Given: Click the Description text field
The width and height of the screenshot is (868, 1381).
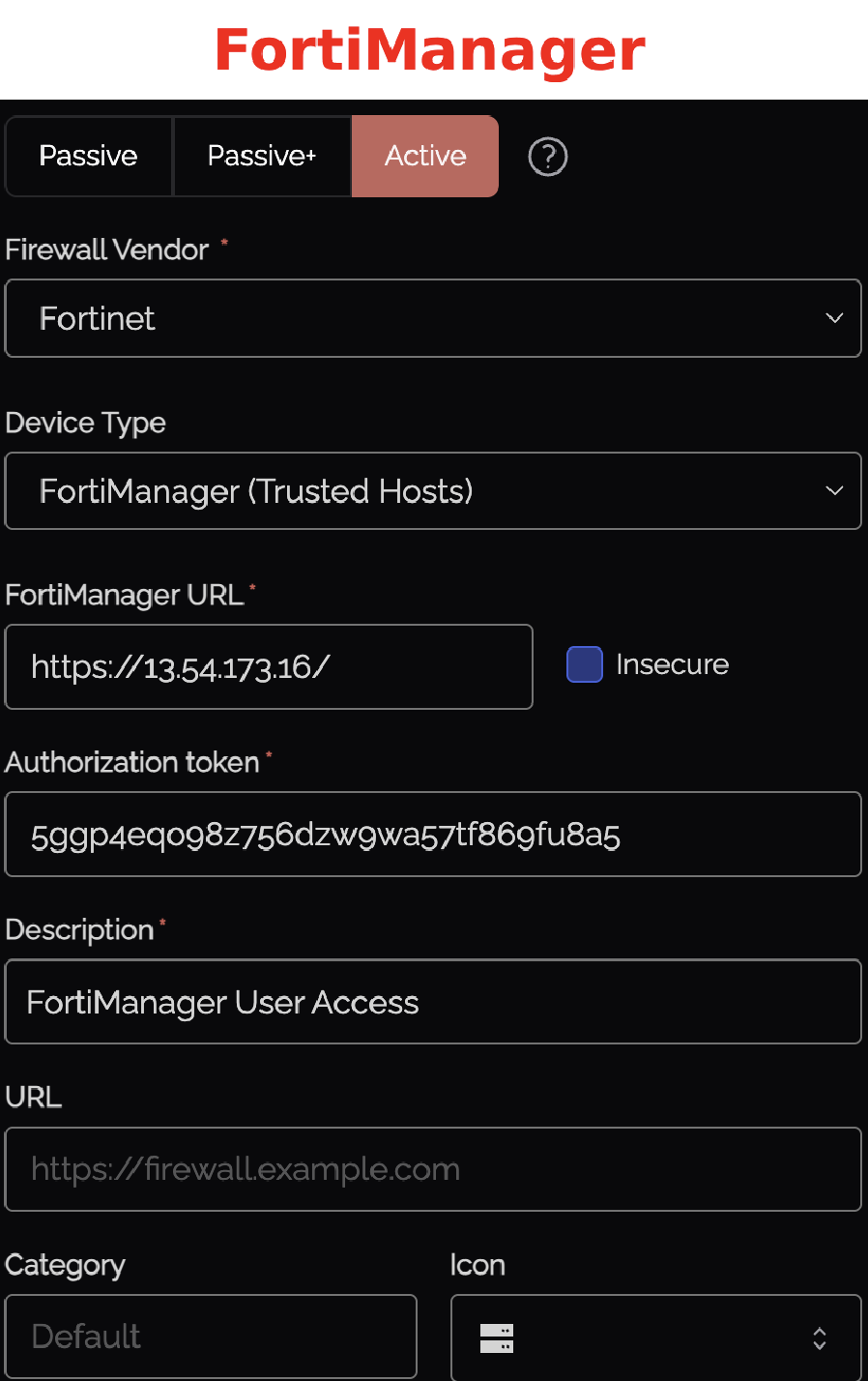Looking at the screenshot, I should click(x=432, y=1002).
